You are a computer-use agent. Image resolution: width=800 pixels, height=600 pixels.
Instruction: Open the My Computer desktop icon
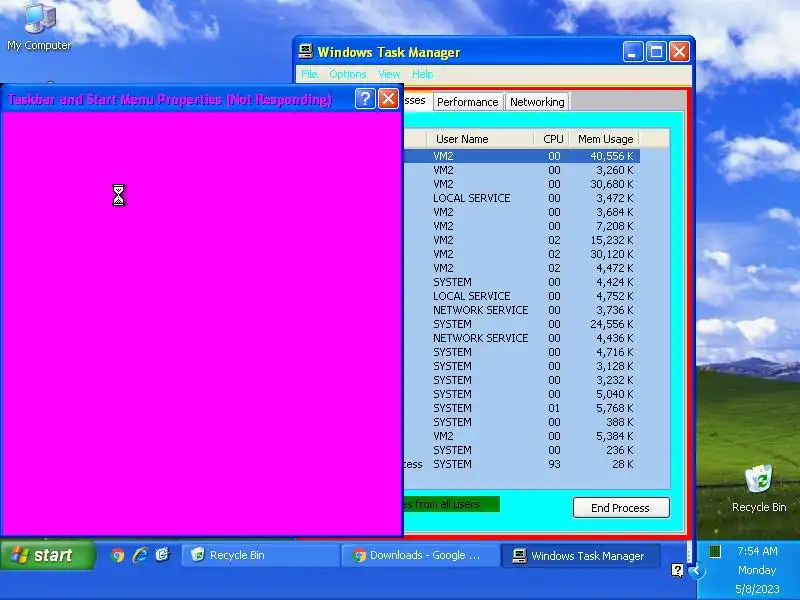pos(39,27)
